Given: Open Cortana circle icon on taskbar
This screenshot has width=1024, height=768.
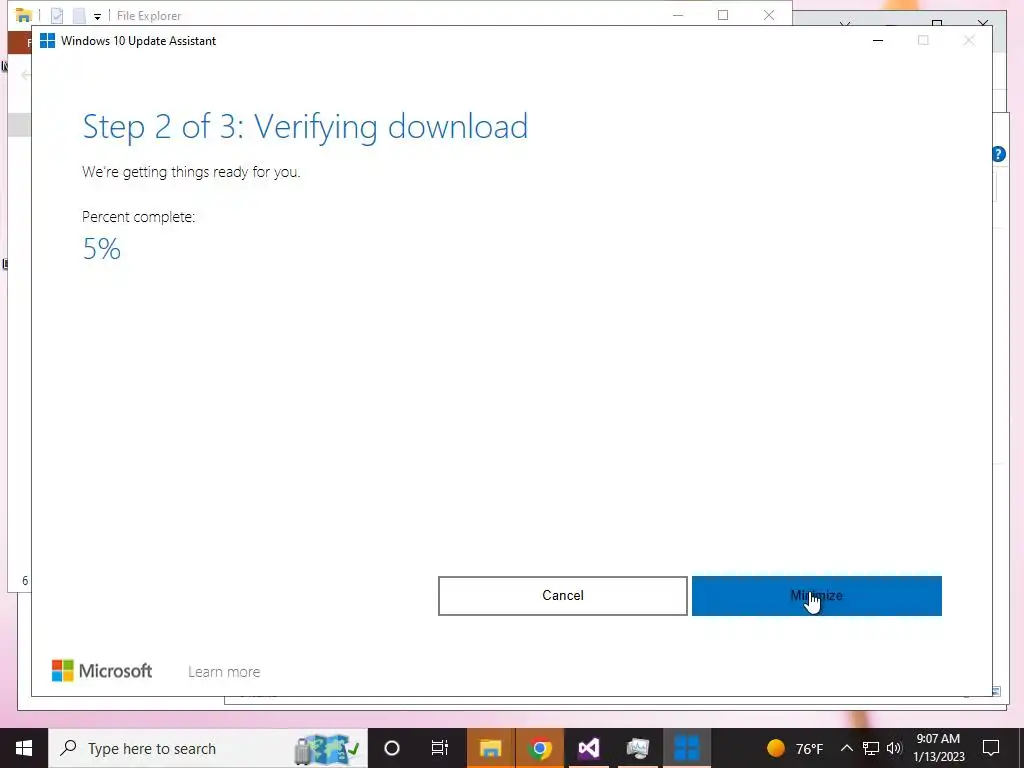Looking at the screenshot, I should coord(392,748).
